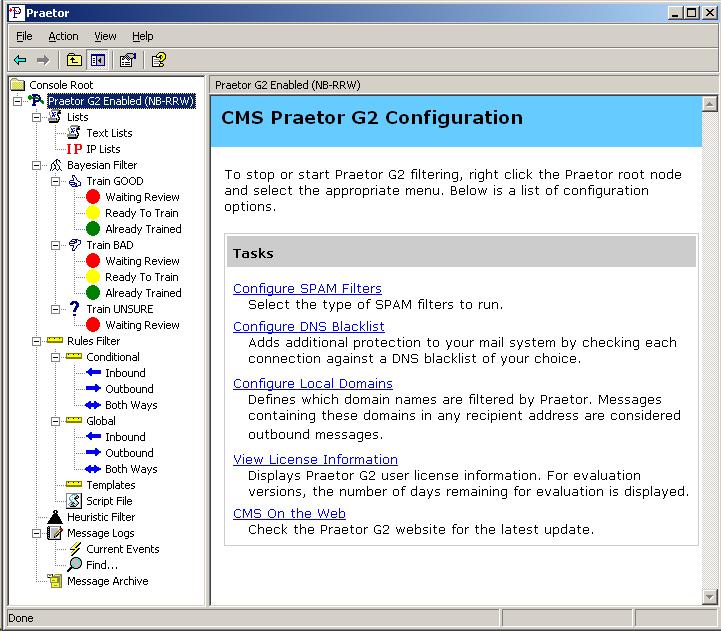The height and width of the screenshot is (631, 721).
Task: Open Configure Local Domains link
Action: pyautogui.click(x=313, y=383)
